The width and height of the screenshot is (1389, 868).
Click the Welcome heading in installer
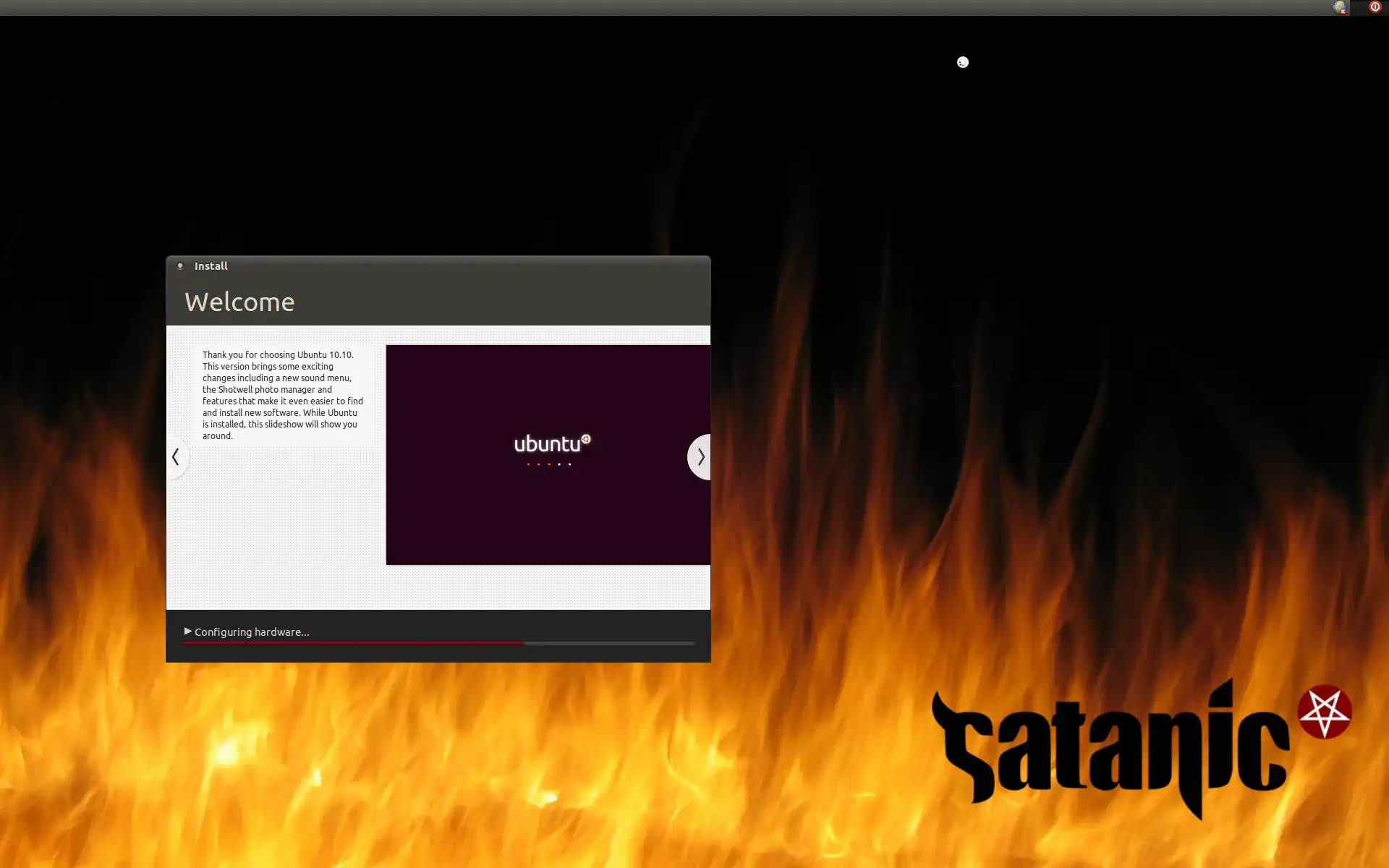pos(239,302)
